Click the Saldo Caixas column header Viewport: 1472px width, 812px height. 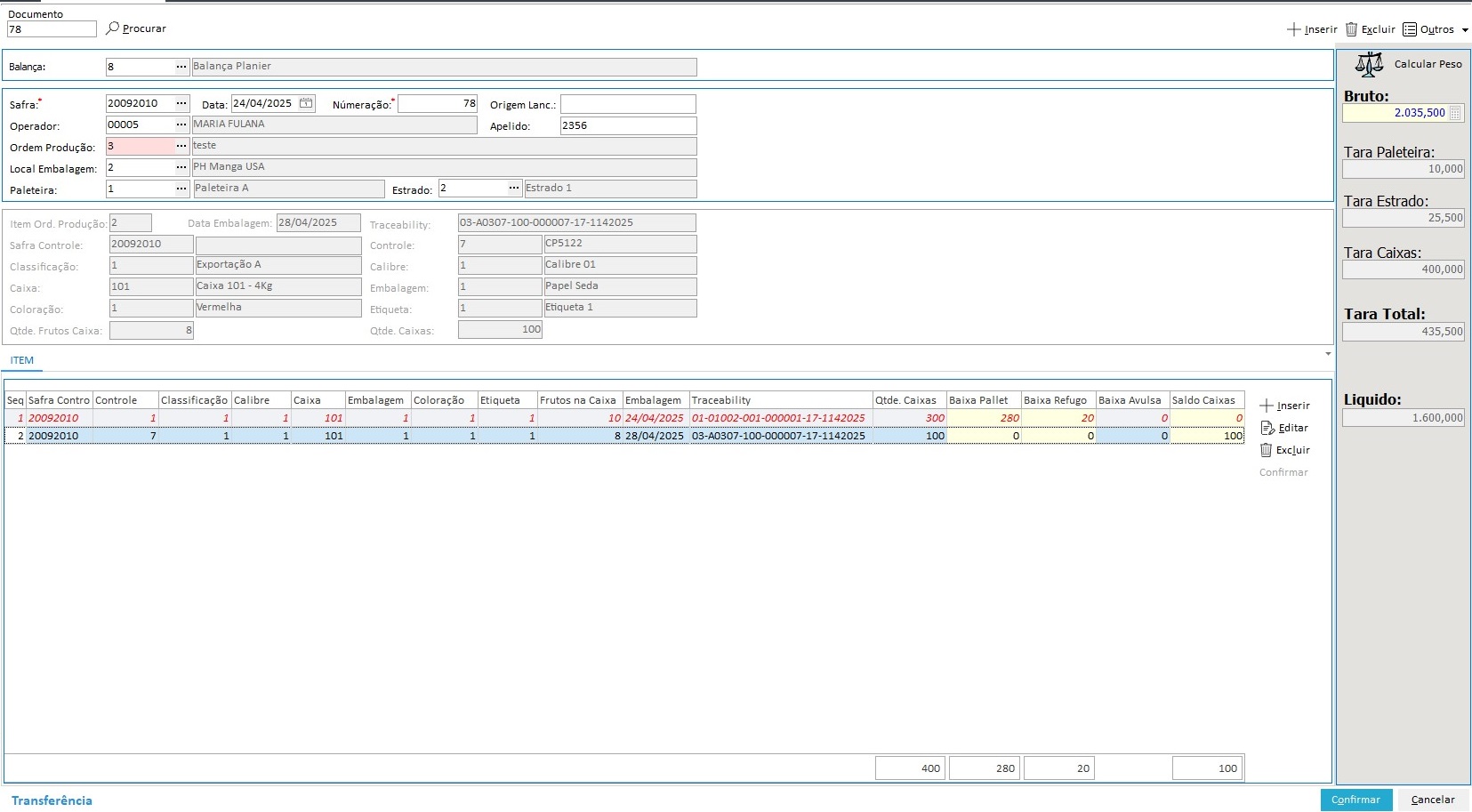[1207, 400]
